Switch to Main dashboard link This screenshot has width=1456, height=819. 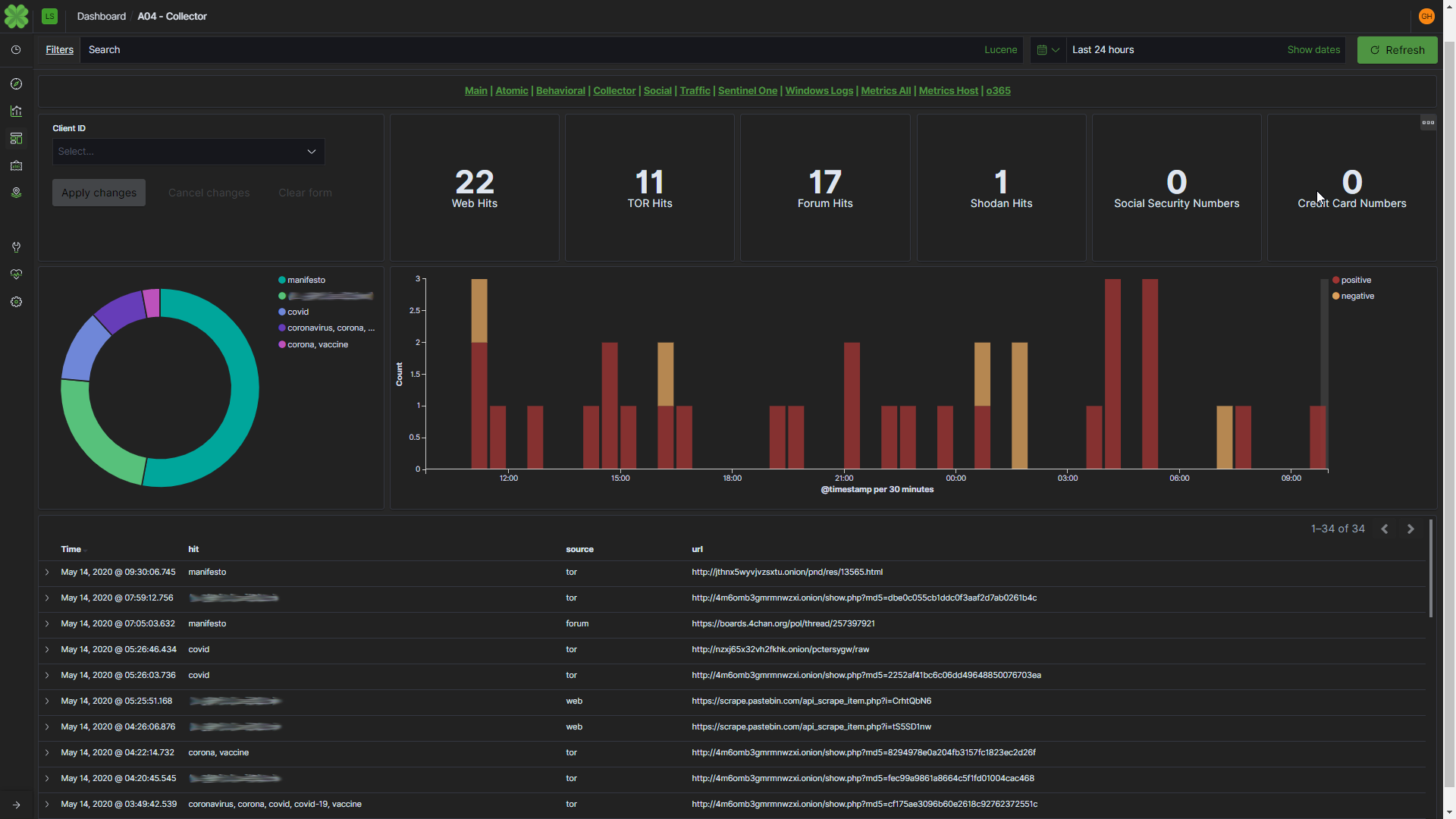pyautogui.click(x=476, y=91)
